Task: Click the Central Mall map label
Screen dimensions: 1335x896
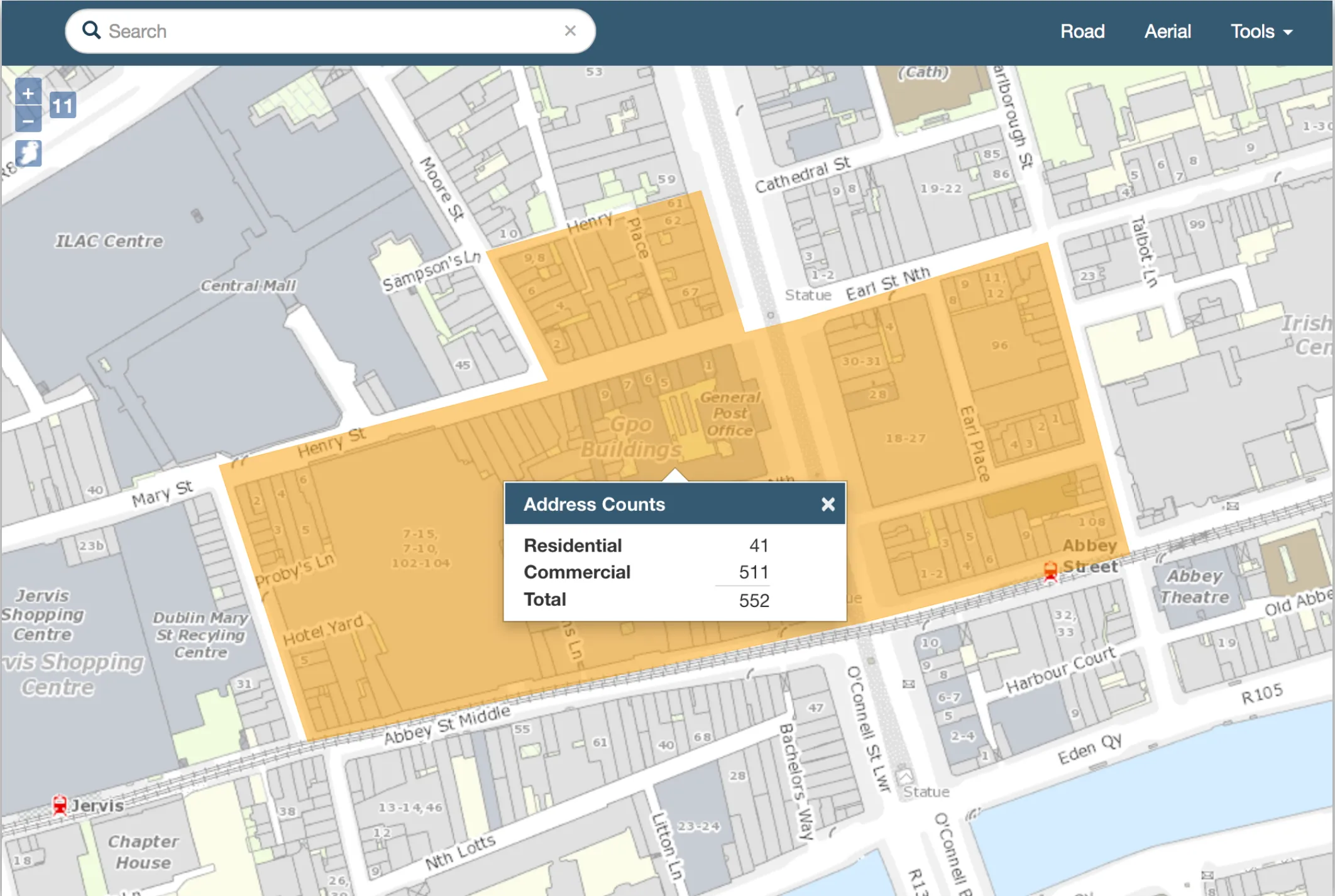Action: [x=248, y=286]
